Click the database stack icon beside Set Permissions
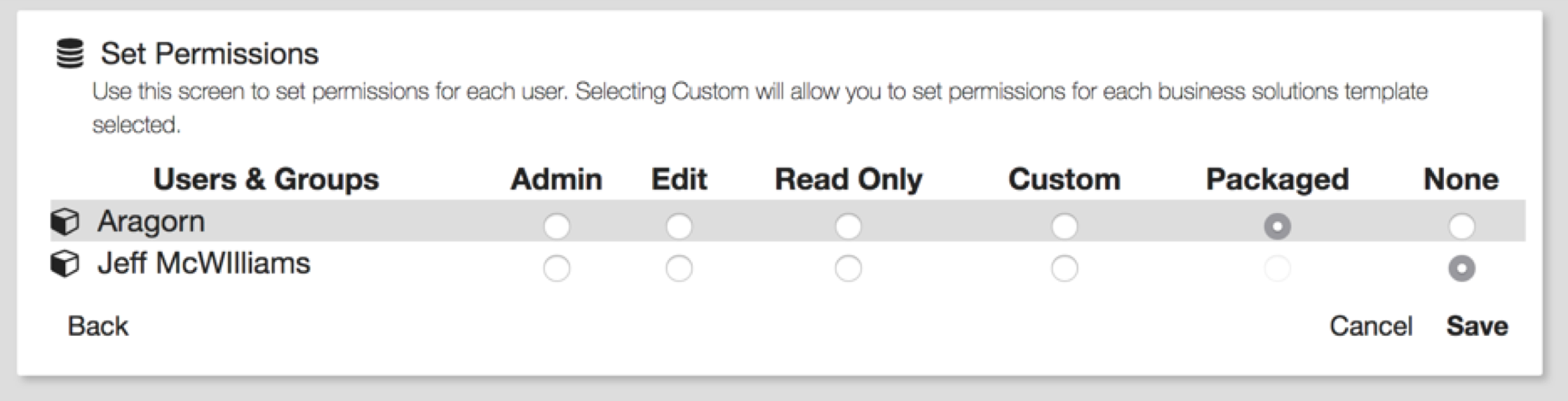The width and height of the screenshot is (1568, 401). coord(69,54)
